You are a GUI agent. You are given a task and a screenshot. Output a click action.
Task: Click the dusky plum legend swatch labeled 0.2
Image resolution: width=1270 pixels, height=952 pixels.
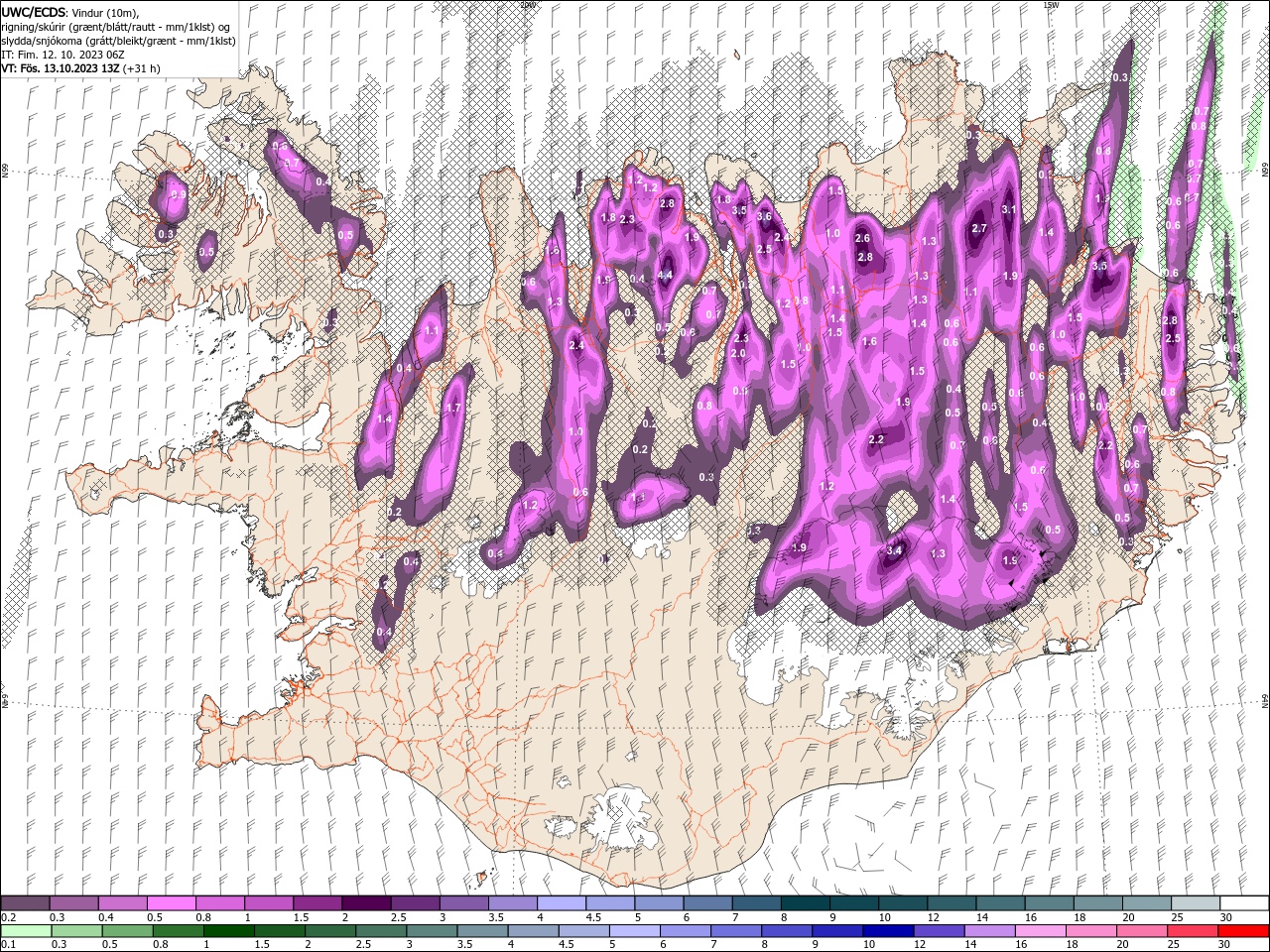point(25,903)
